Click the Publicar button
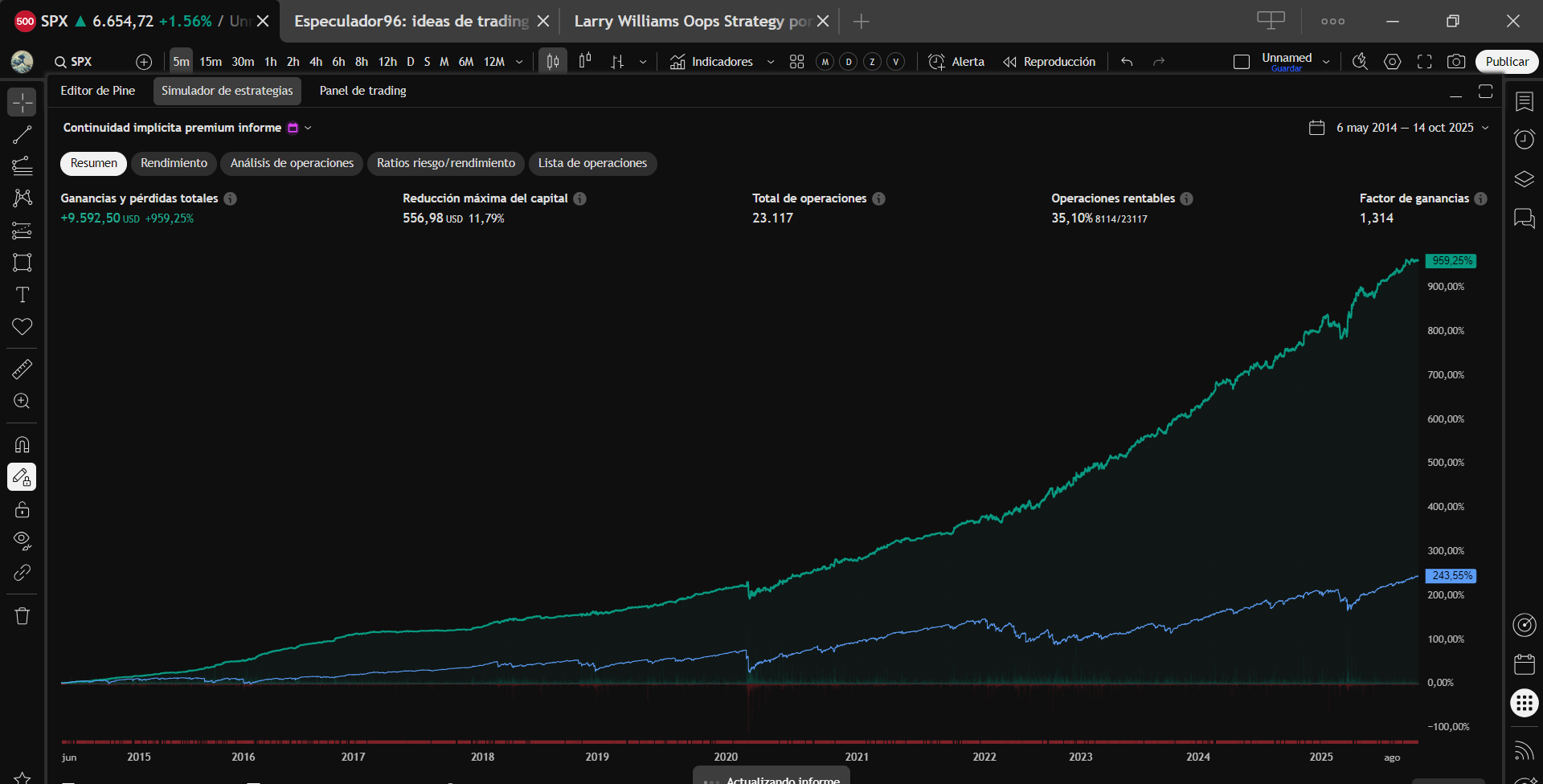1543x784 pixels. coord(1506,62)
